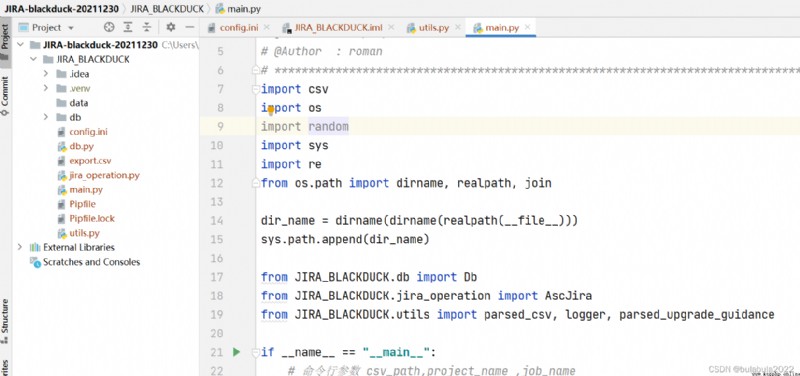
Task: Fold the from-import at line 12
Action: click(256, 183)
